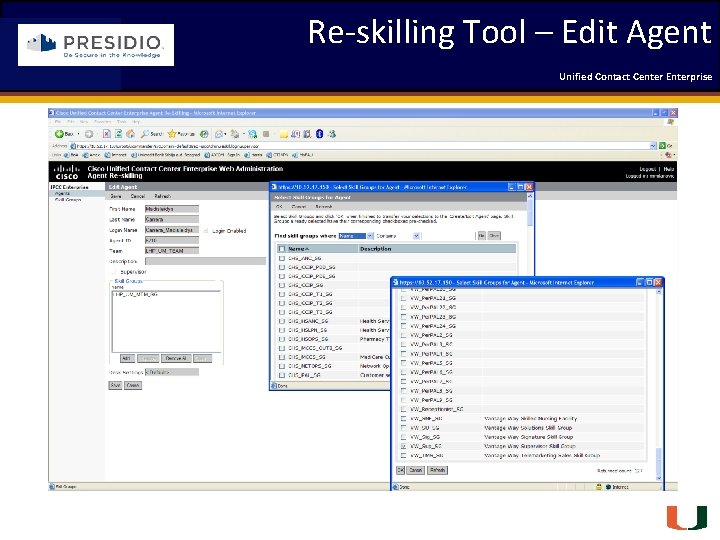The width and height of the screenshot is (720, 540).
Task: Click the IE Forward arrow button
Action: (89, 134)
